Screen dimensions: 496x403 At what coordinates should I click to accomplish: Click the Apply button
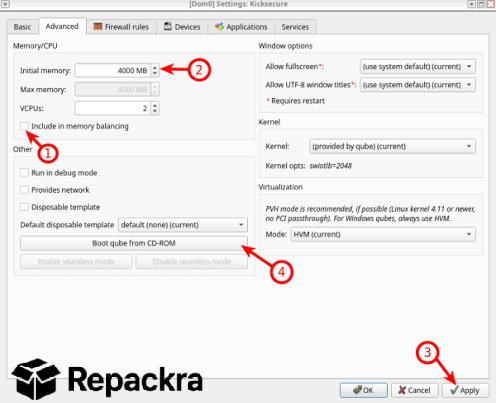point(465,390)
